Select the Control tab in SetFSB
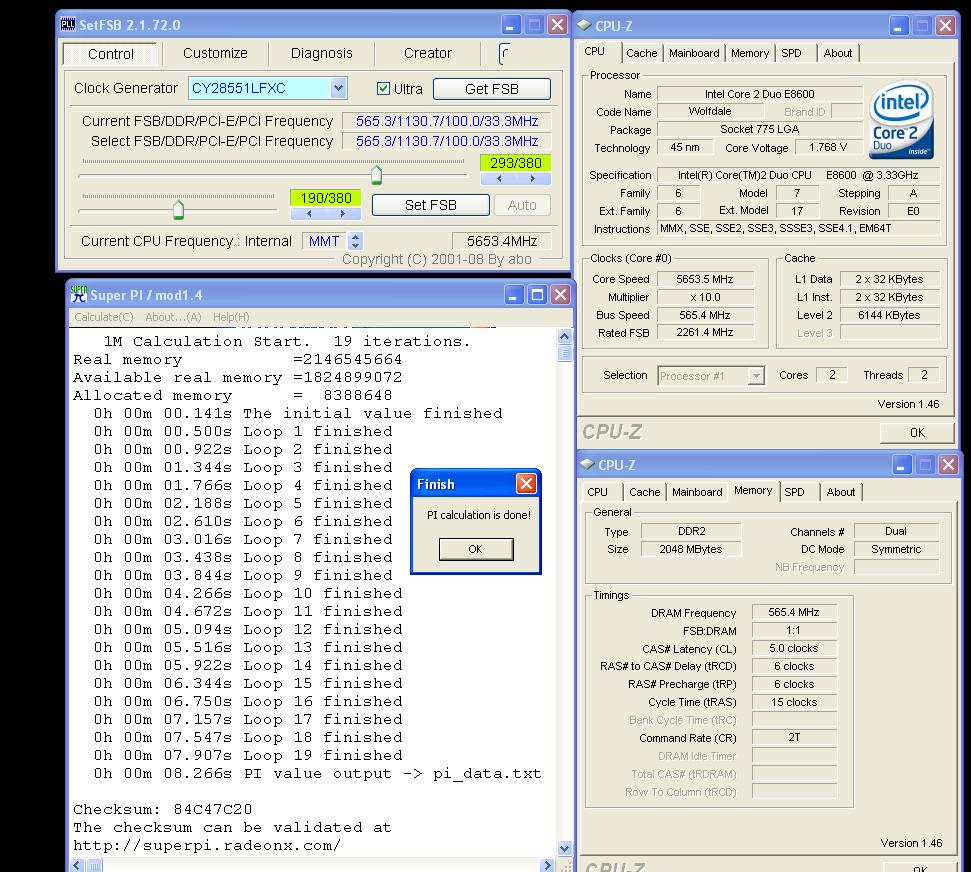The height and width of the screenshot is (872, 971). point(111,54)
